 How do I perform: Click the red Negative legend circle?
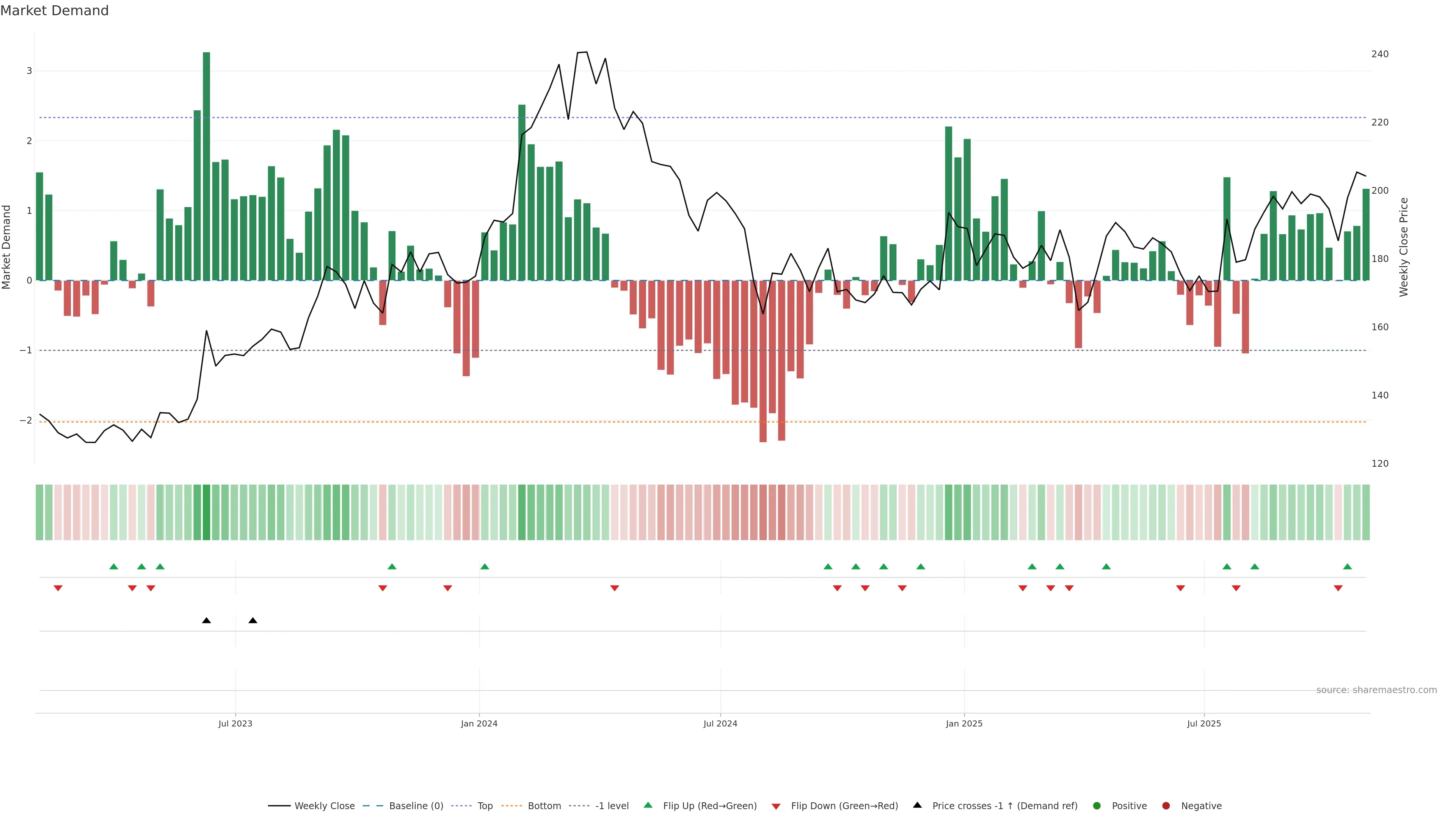point(1166,805)
